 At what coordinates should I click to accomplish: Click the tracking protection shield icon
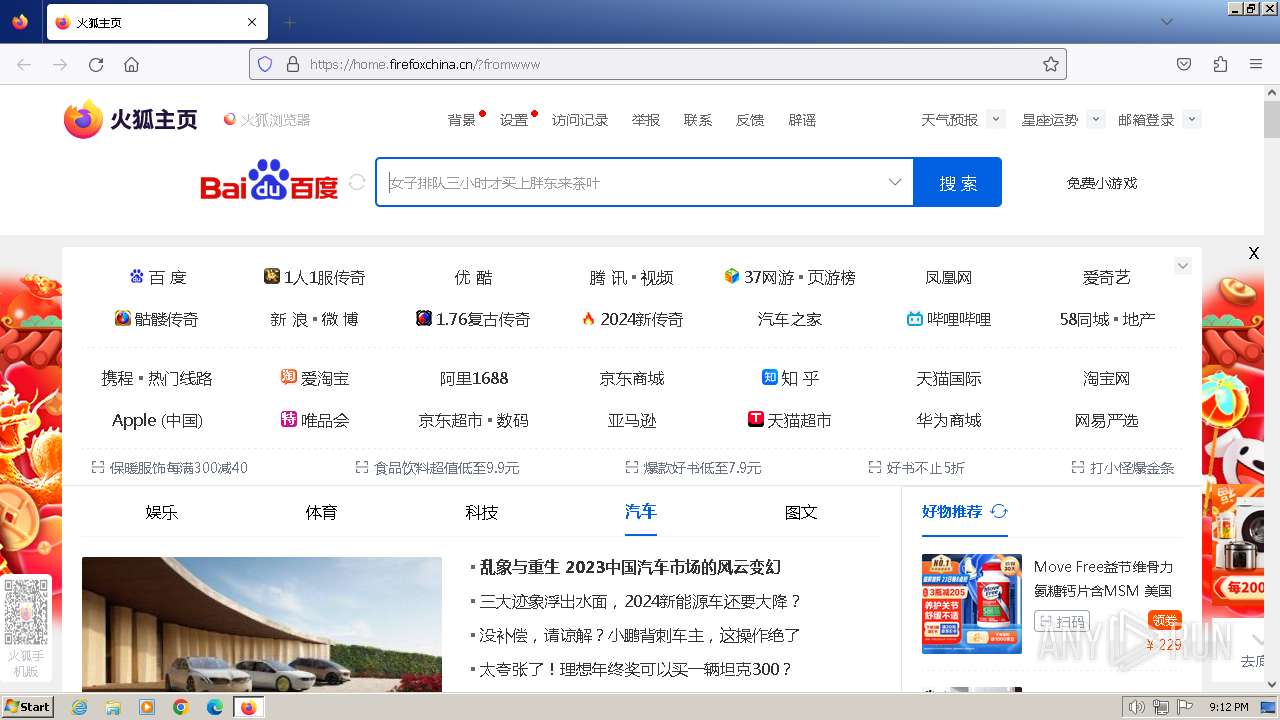[265, 64]
